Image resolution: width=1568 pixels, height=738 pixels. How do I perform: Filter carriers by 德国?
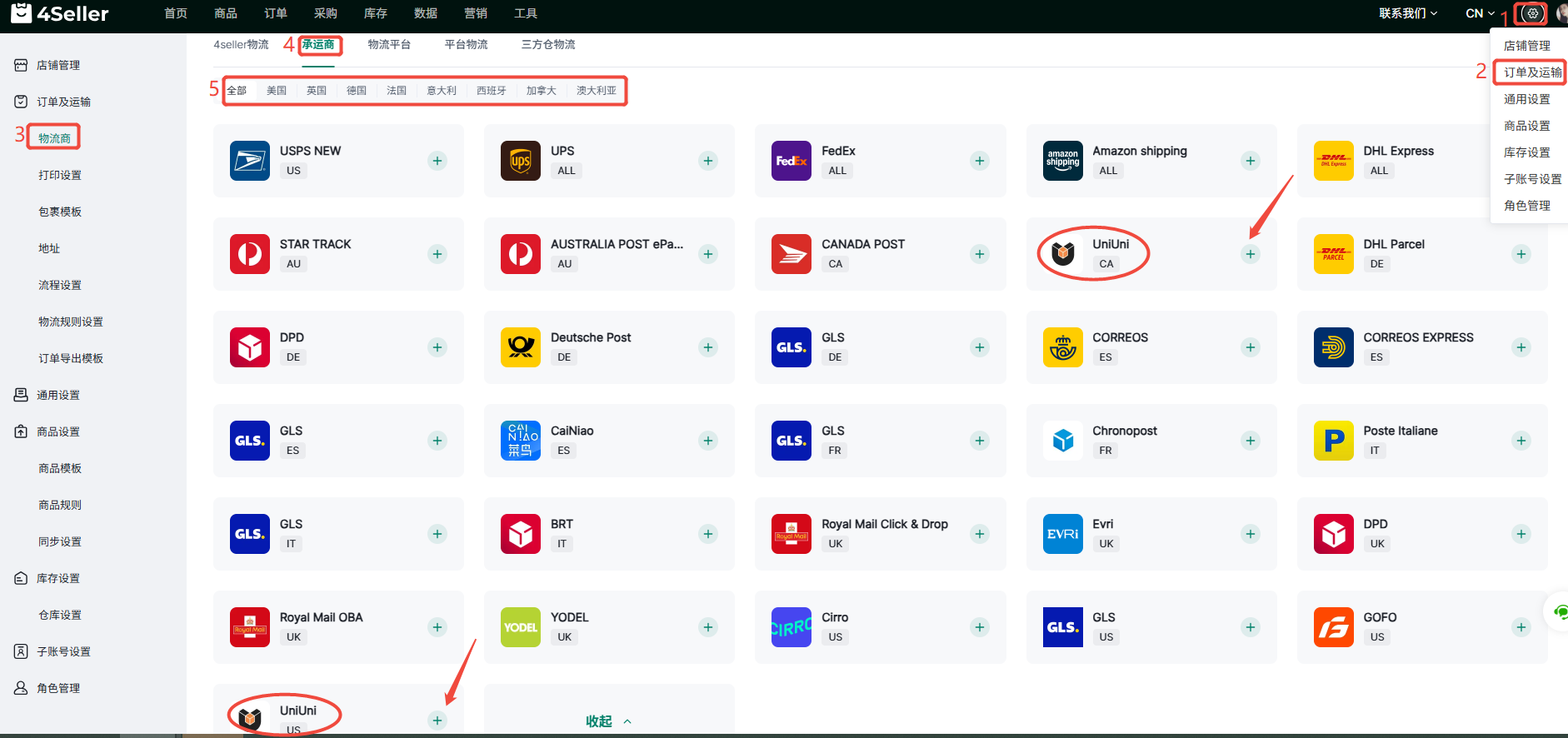click(x=357, y=91)
